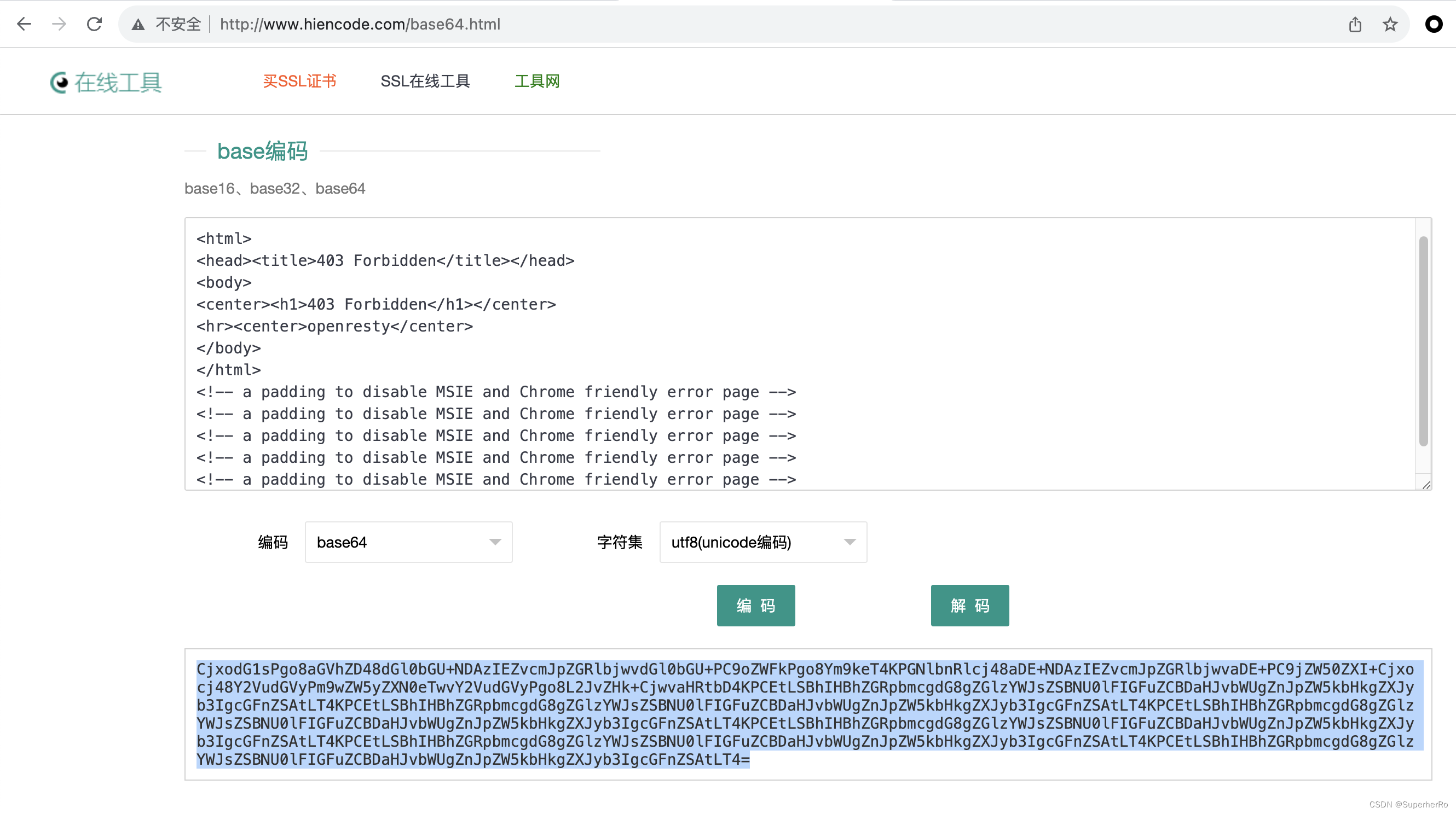1456x814 pixels.
Task: Click the 编码 encode button
Action: [756, 605]
